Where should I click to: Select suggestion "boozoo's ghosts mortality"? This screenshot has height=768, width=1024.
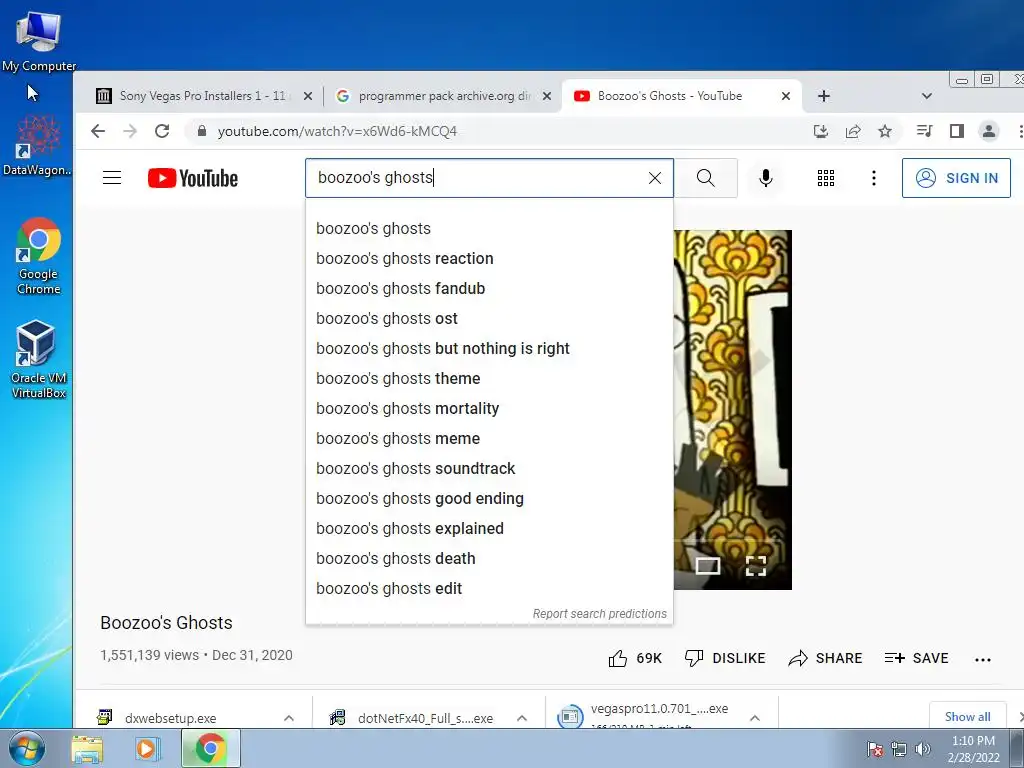(x=489, y=409)
